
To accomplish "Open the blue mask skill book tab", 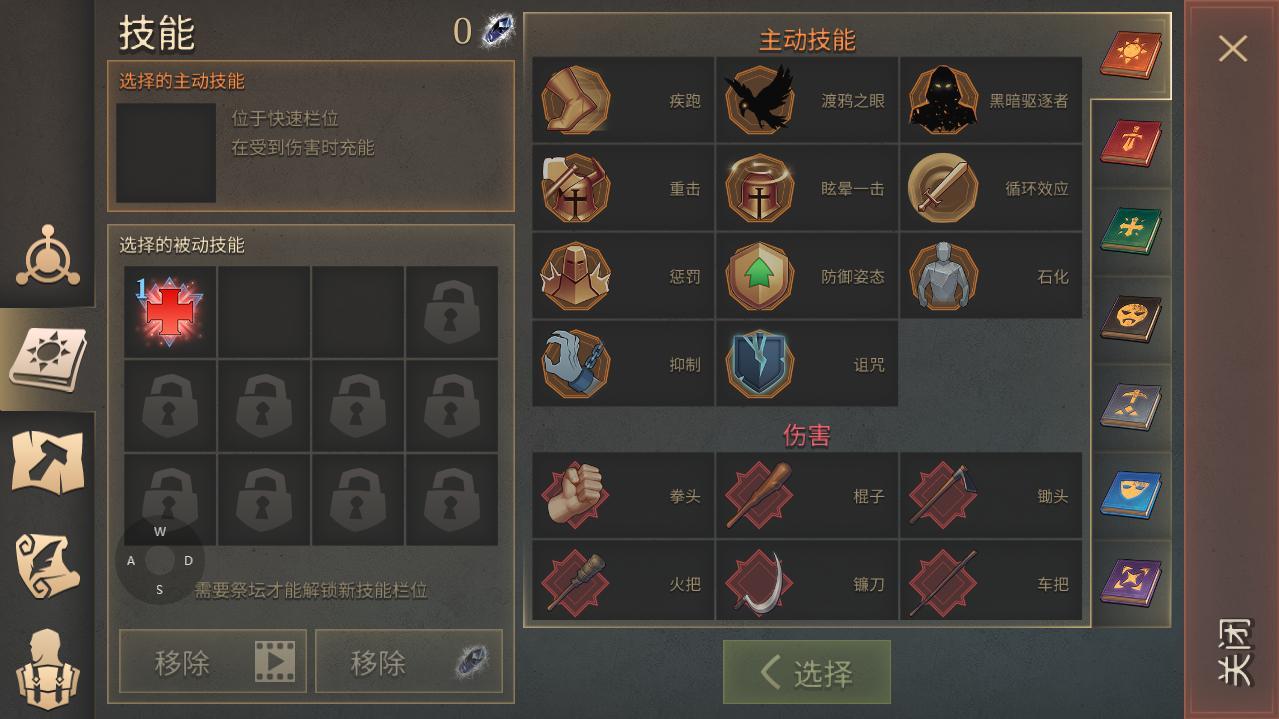I will (x=1131, y=495).
